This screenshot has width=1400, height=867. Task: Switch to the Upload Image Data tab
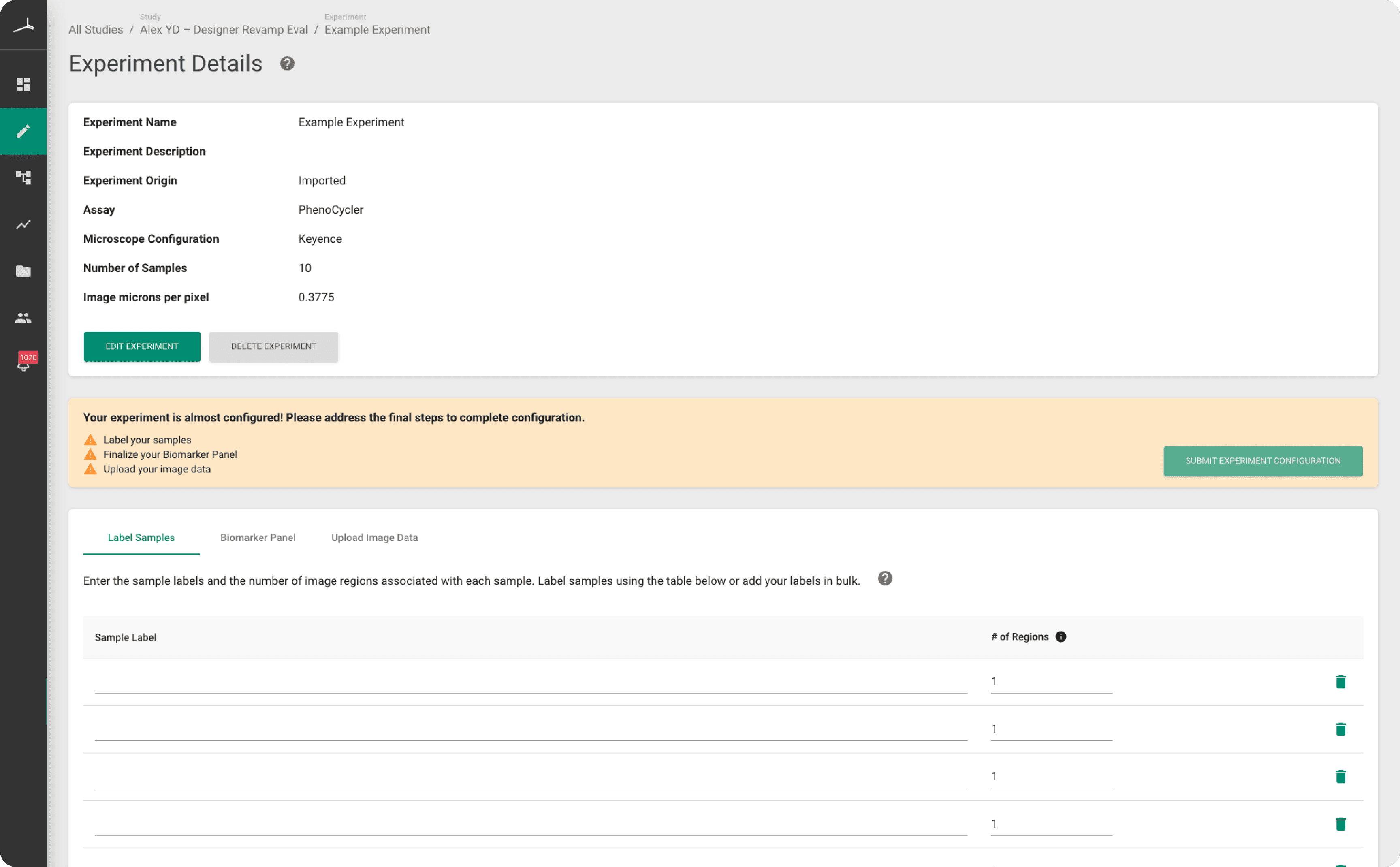(x=374, y=537)
